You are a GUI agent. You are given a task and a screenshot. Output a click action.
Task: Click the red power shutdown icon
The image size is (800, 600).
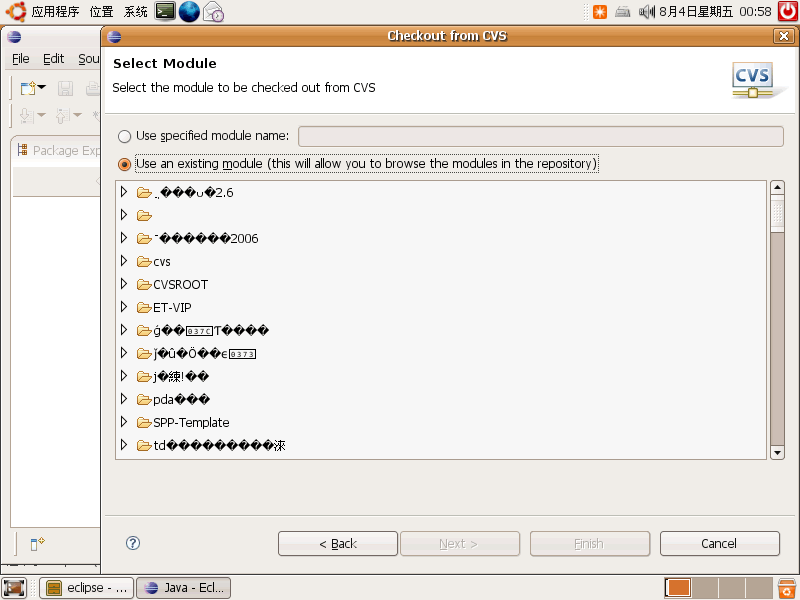787,11
